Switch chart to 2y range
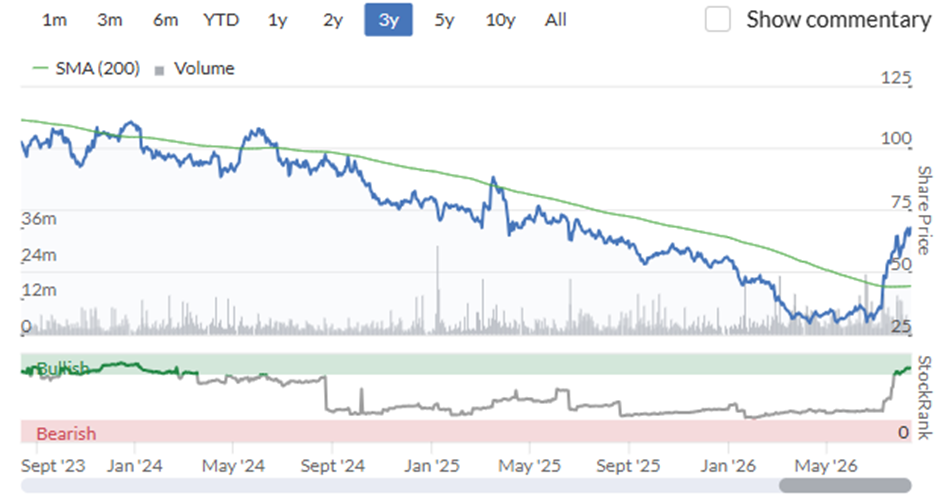The width and height of the screenshot is (940, 496). click(x=333, y=20)
